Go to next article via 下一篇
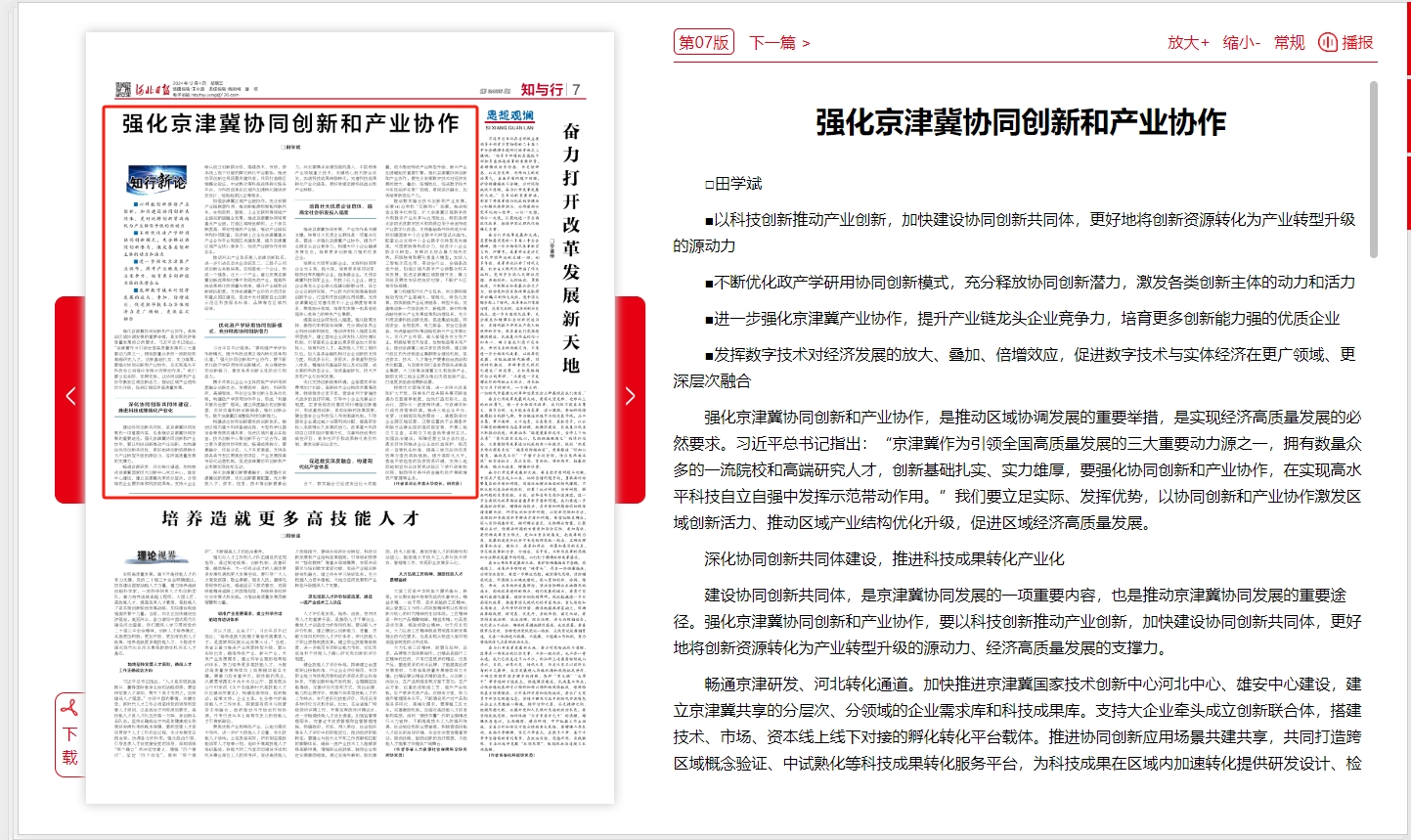The image size is (1411, 840). [x=779, y=42]
